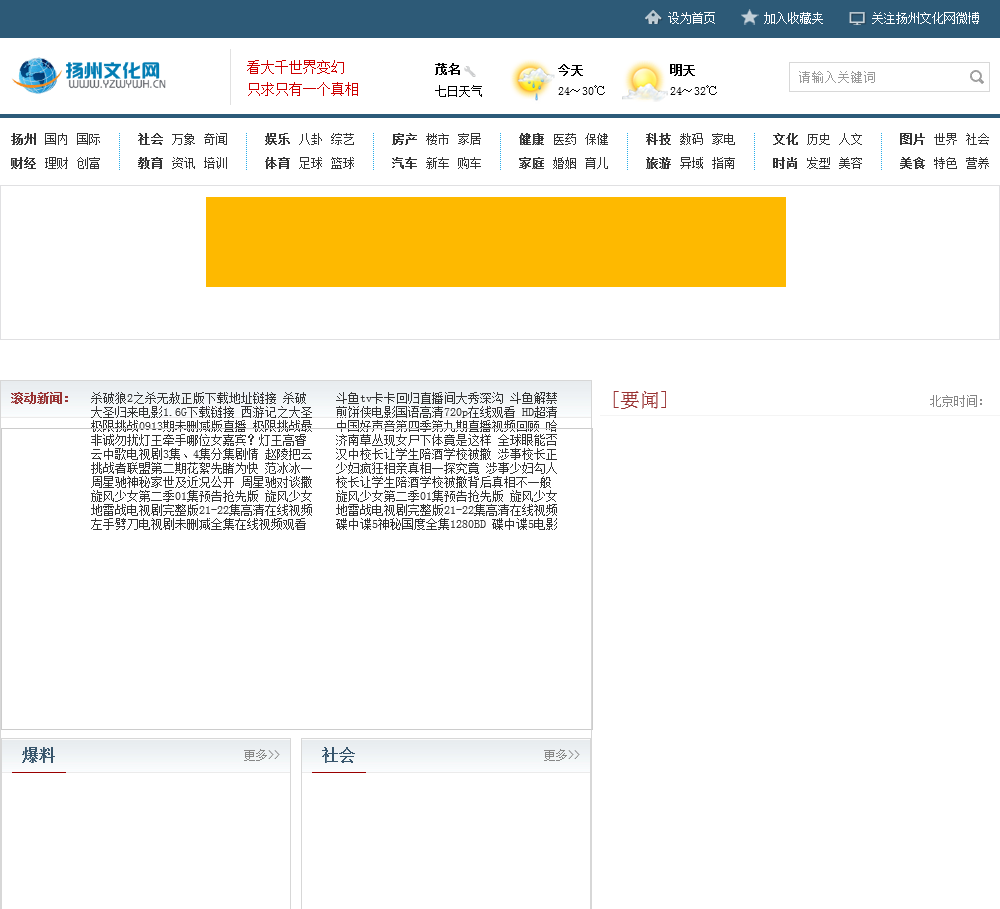Open 新车 nav item

pos(437,163)
